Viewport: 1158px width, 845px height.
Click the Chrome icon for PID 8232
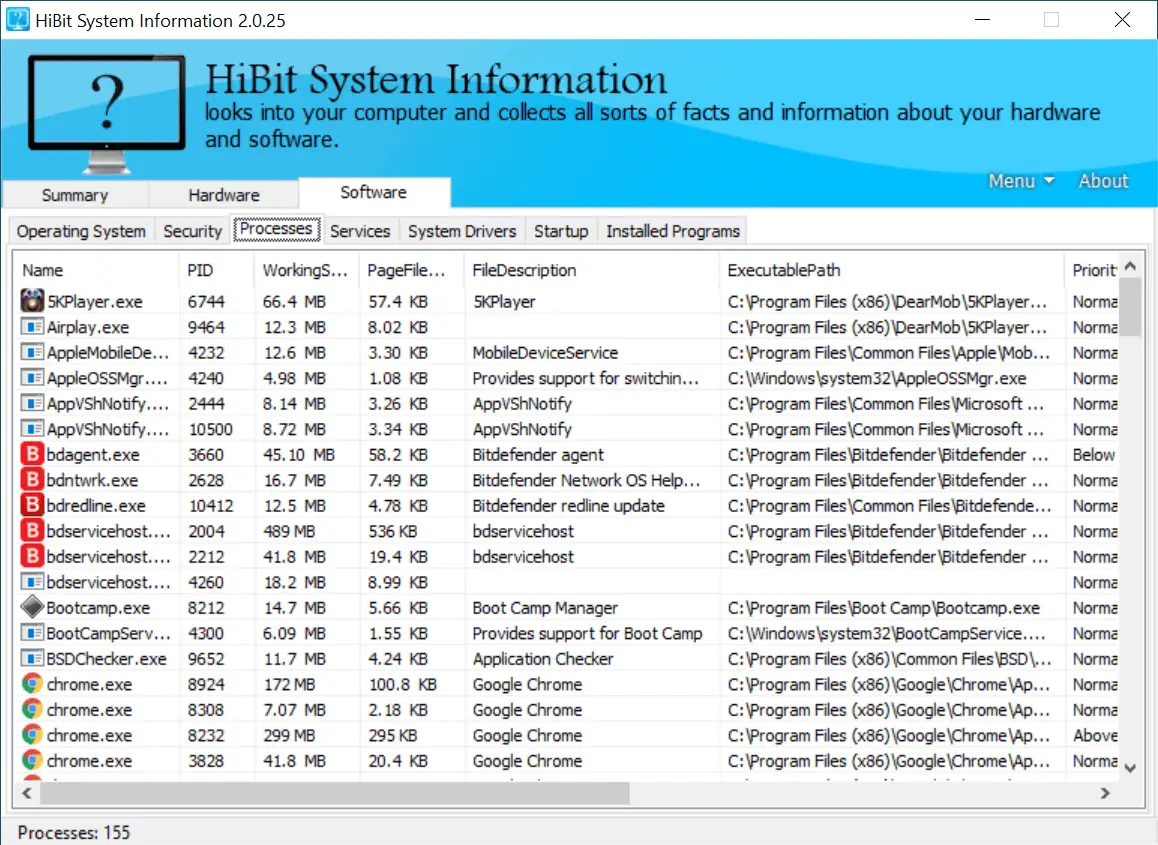tap(32, 735)
